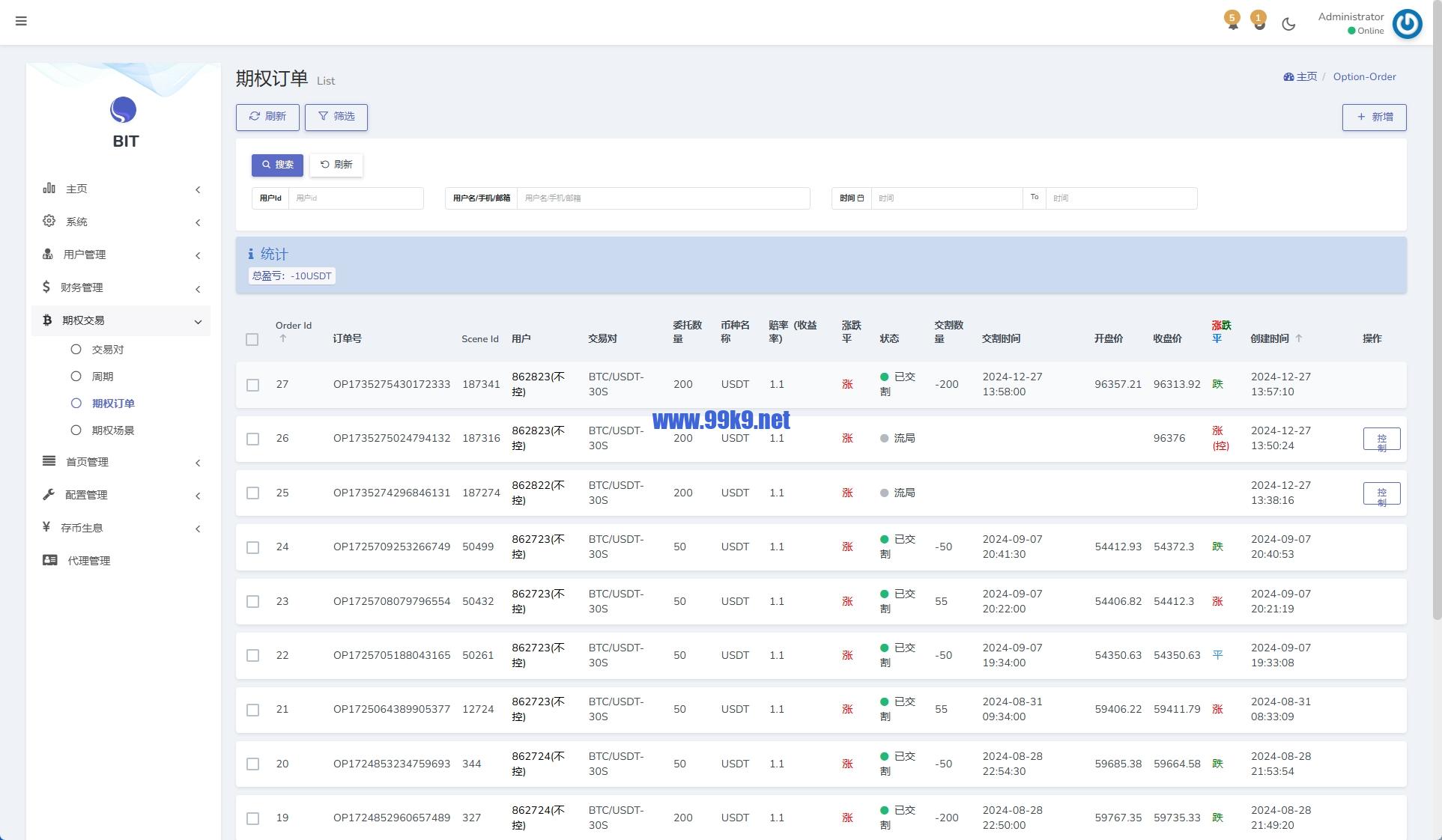1442x840 pixels.
Task: Click the 配置管理 wrench icon
Action: 49,494
